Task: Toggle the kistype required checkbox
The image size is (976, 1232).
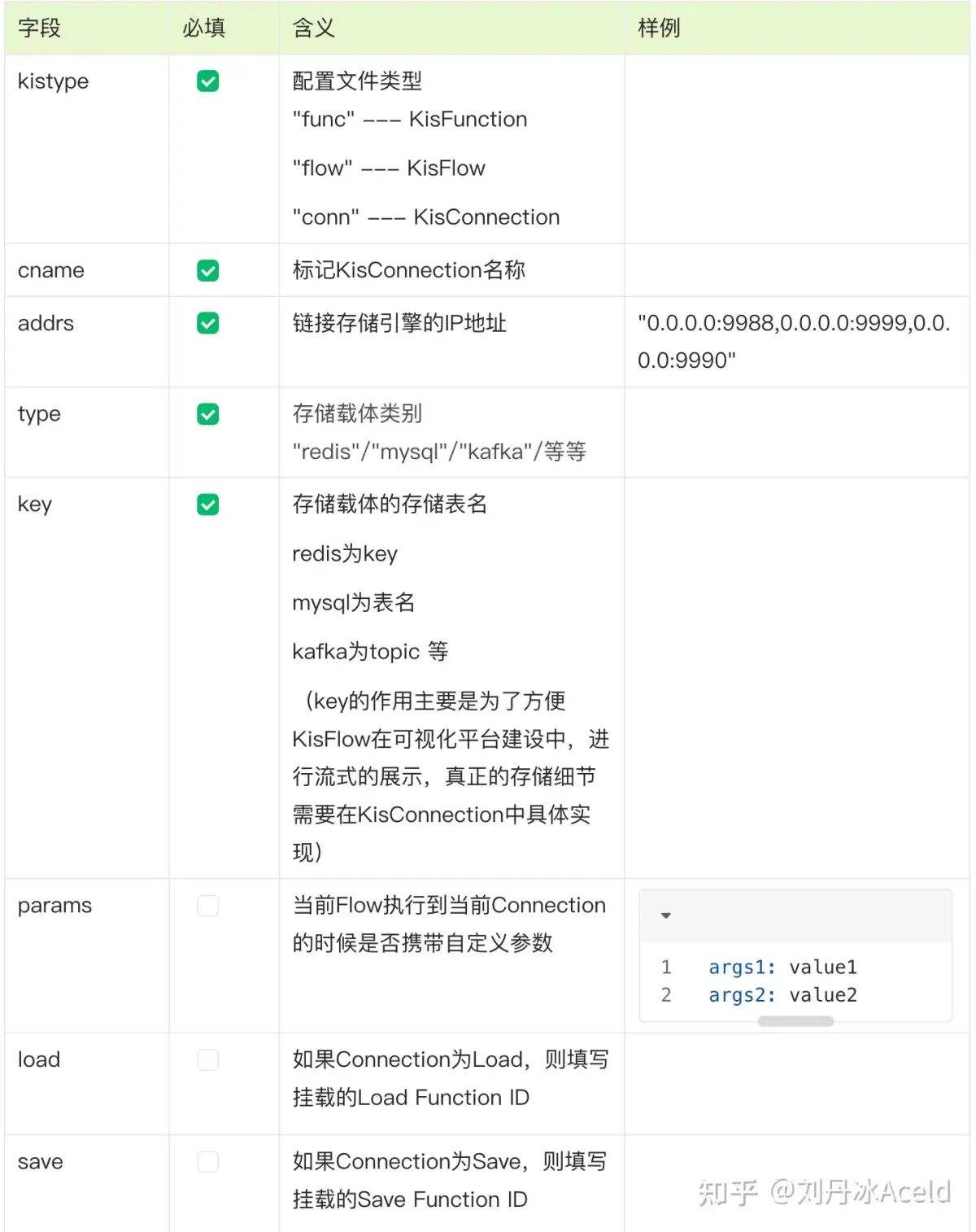Action: (208, 81)
